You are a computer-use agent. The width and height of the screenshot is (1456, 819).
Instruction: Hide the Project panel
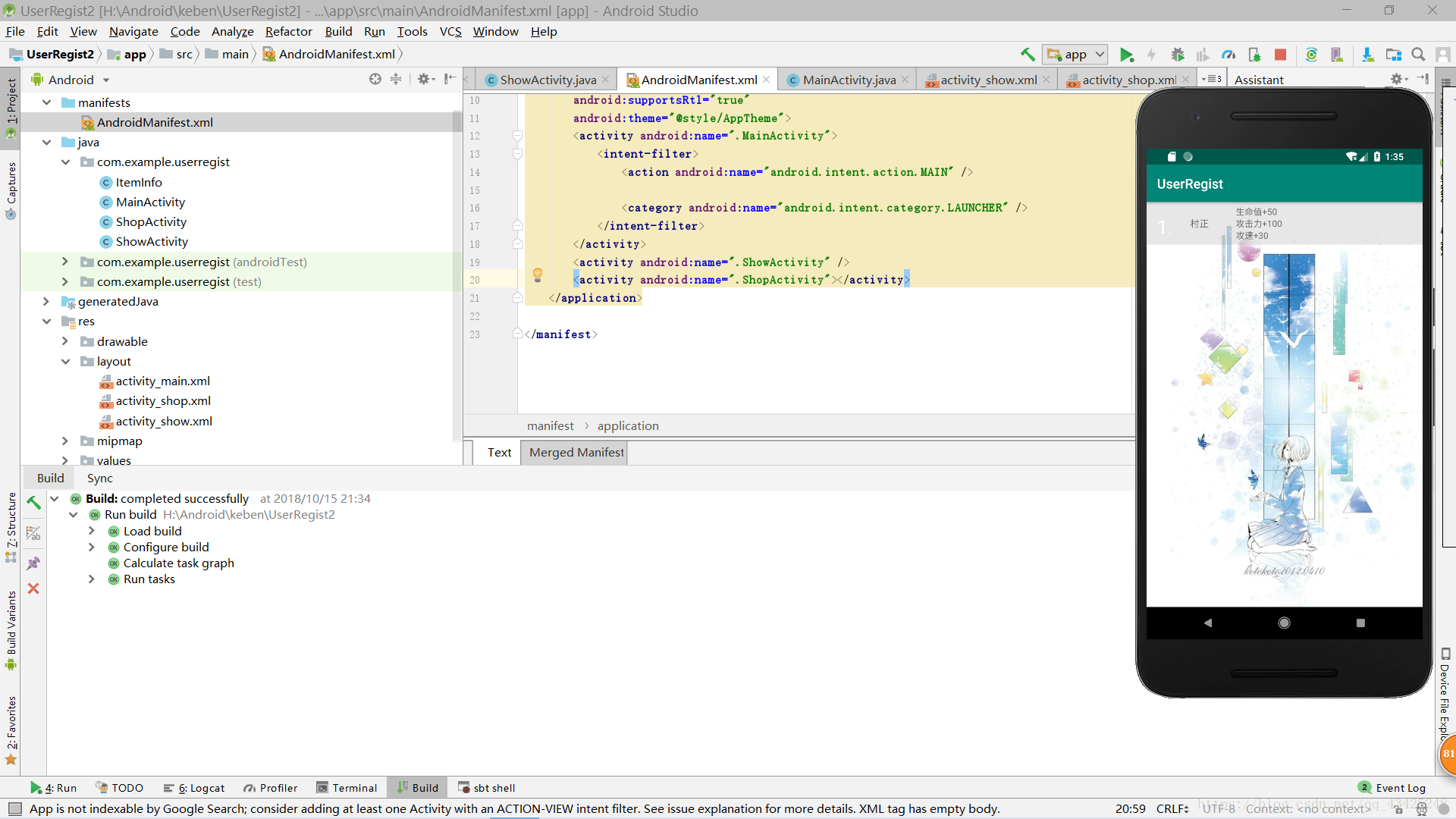point(450,79)
